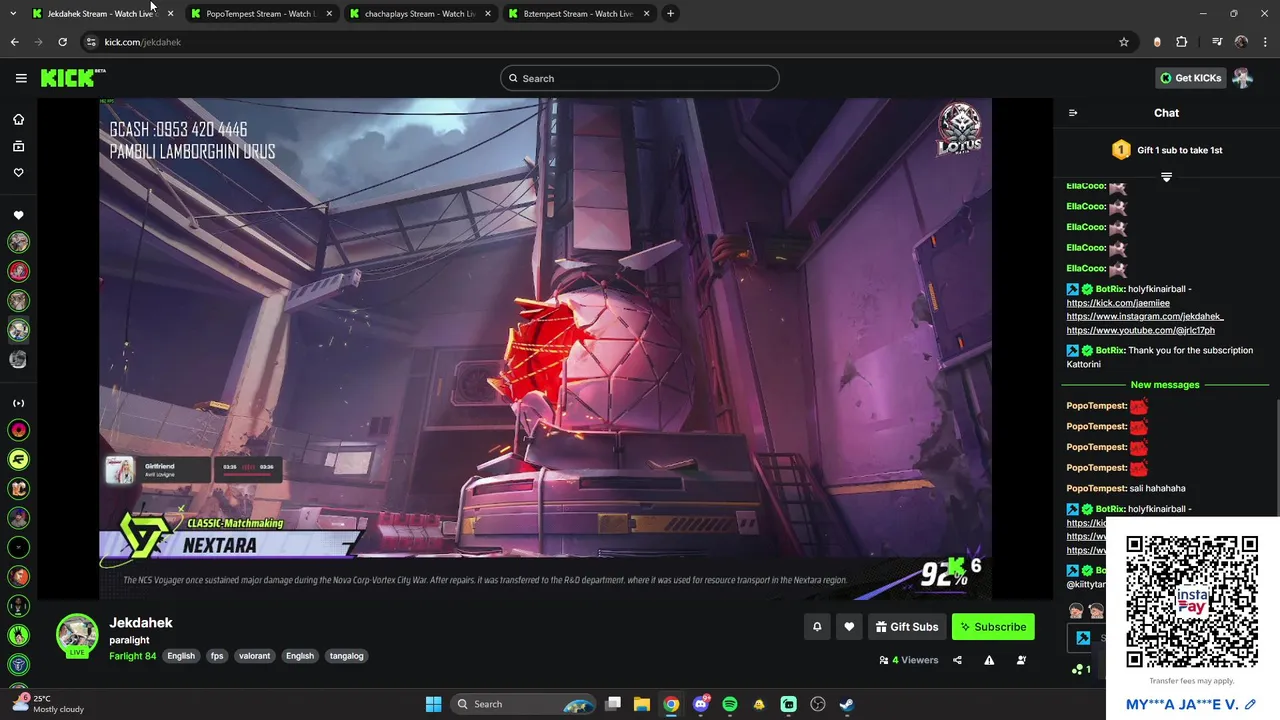Viewport: 1280px width, 720px height.
Task: Click the Chat panel header
Action: (1166, 113)
